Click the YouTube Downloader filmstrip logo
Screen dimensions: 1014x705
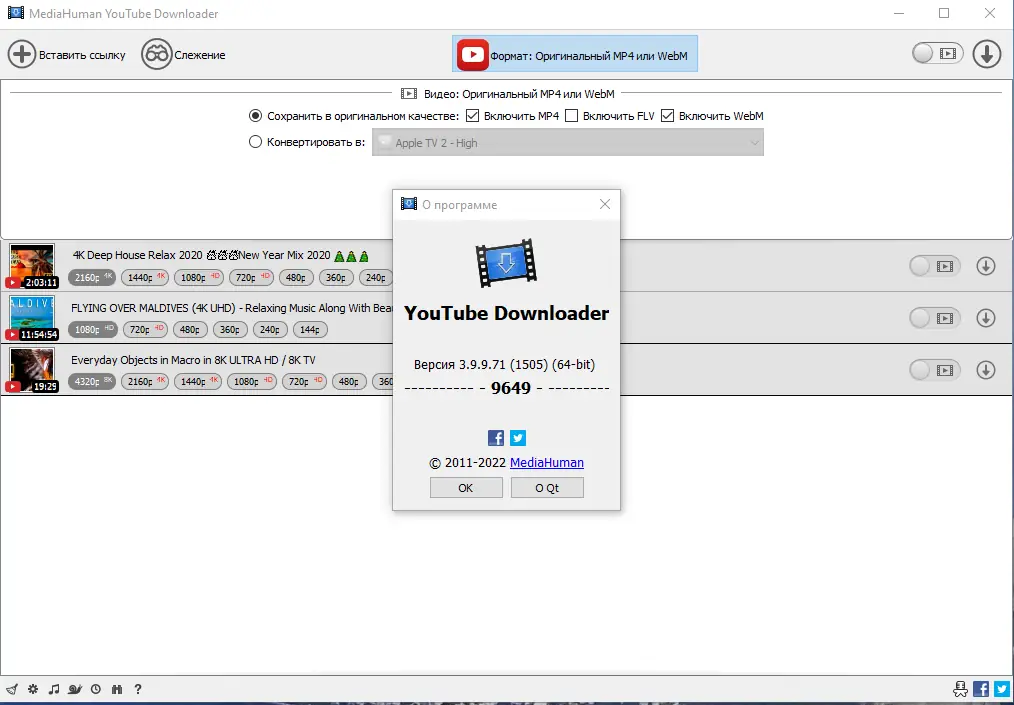(x=506, y=263)
